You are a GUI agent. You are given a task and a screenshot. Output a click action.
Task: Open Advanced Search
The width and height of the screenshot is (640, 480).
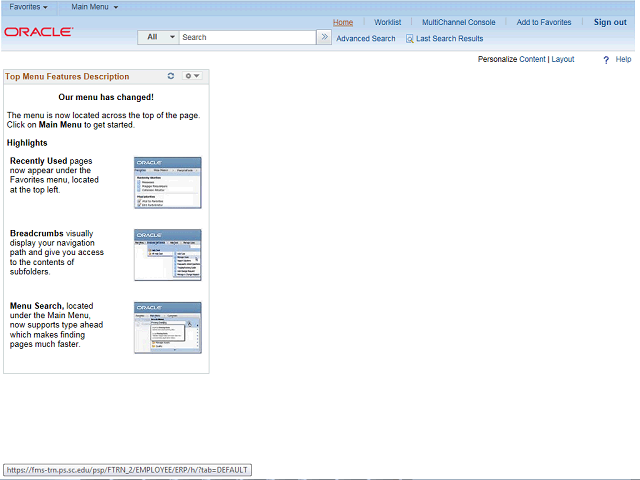coord(366,39)
